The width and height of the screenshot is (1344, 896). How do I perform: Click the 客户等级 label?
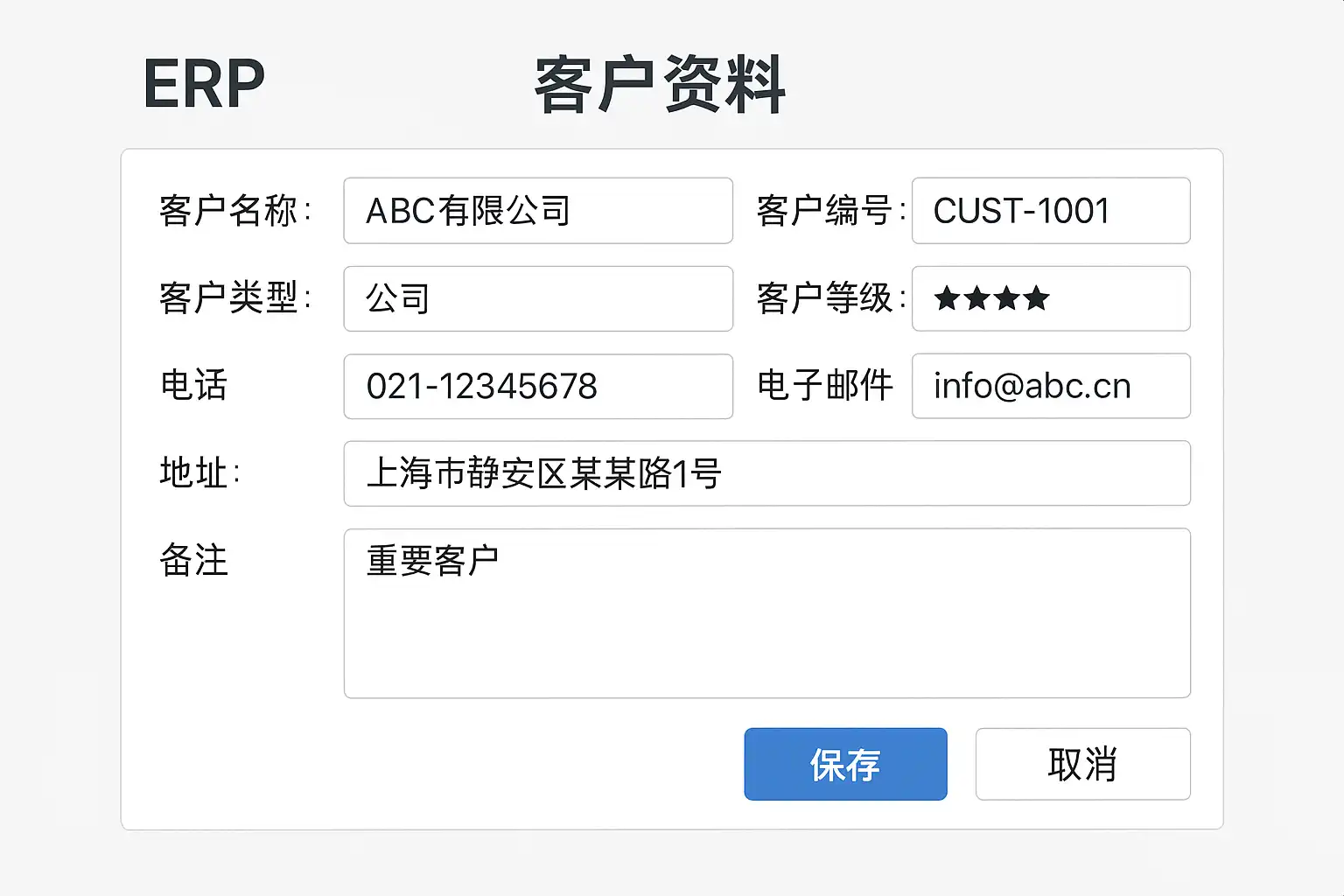[825, 298]
